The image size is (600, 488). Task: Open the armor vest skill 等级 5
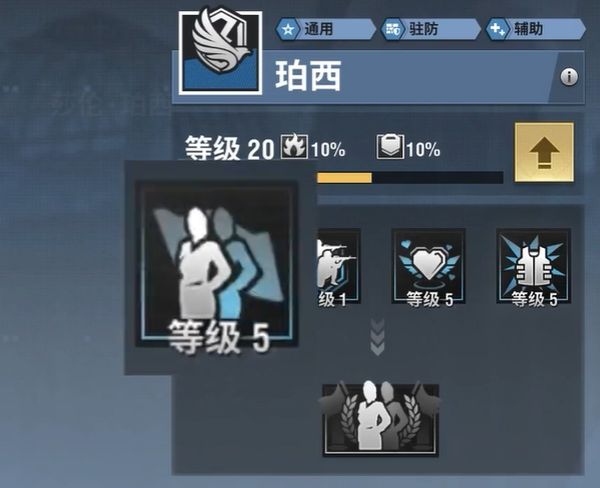[534, 267]
